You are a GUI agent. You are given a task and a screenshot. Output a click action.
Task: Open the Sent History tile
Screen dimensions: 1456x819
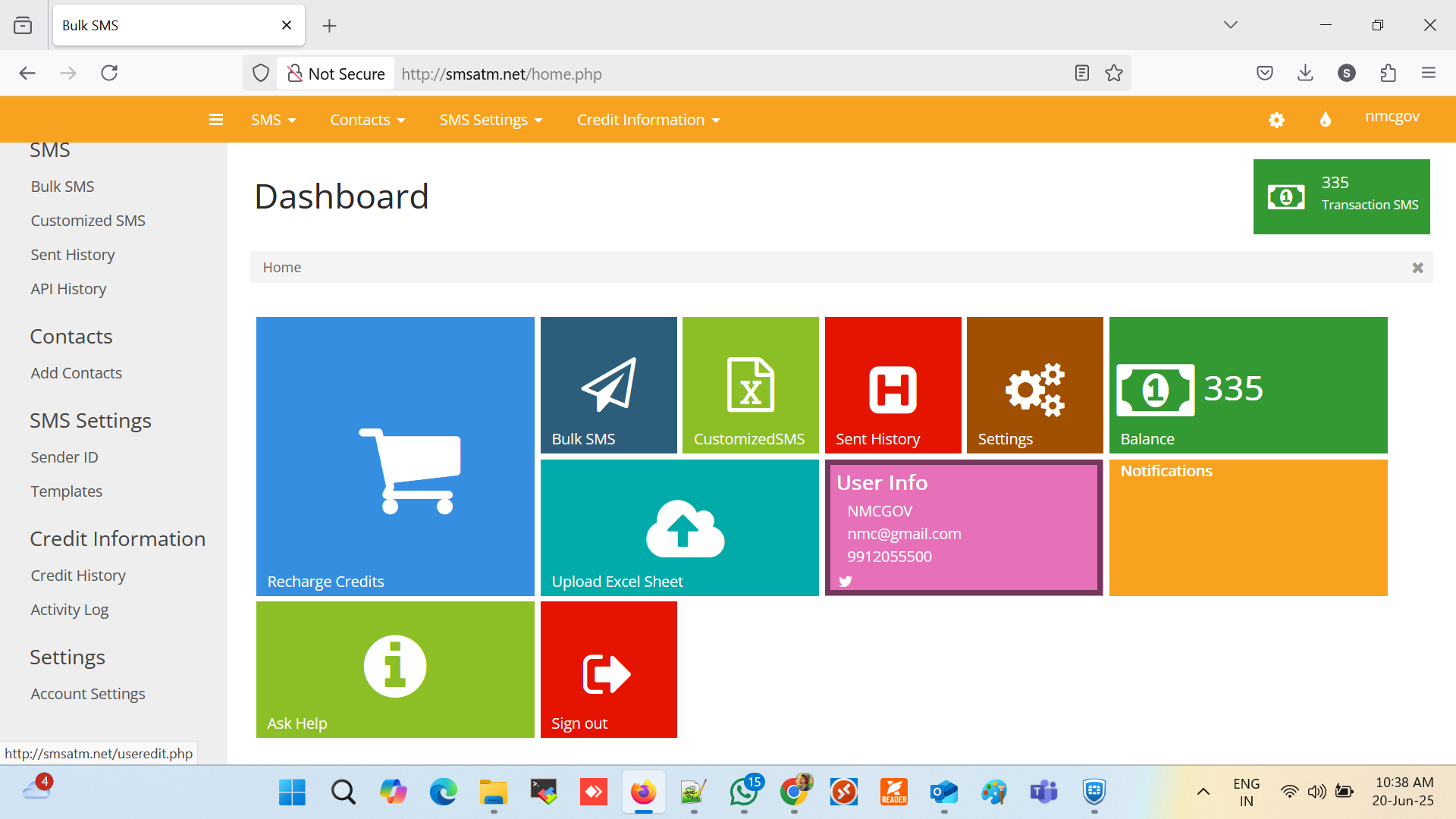(893, 384)
